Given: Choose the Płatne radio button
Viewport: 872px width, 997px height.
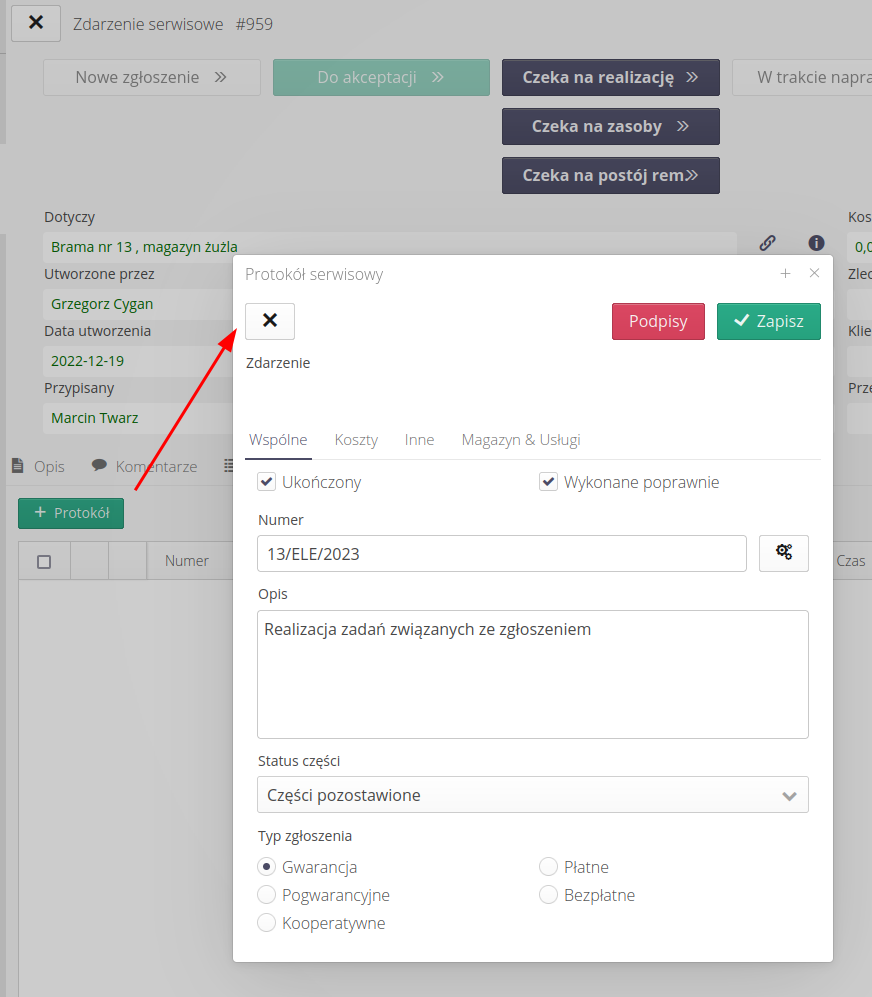Looking at the screenshot, I should click(x=548, y=867).
